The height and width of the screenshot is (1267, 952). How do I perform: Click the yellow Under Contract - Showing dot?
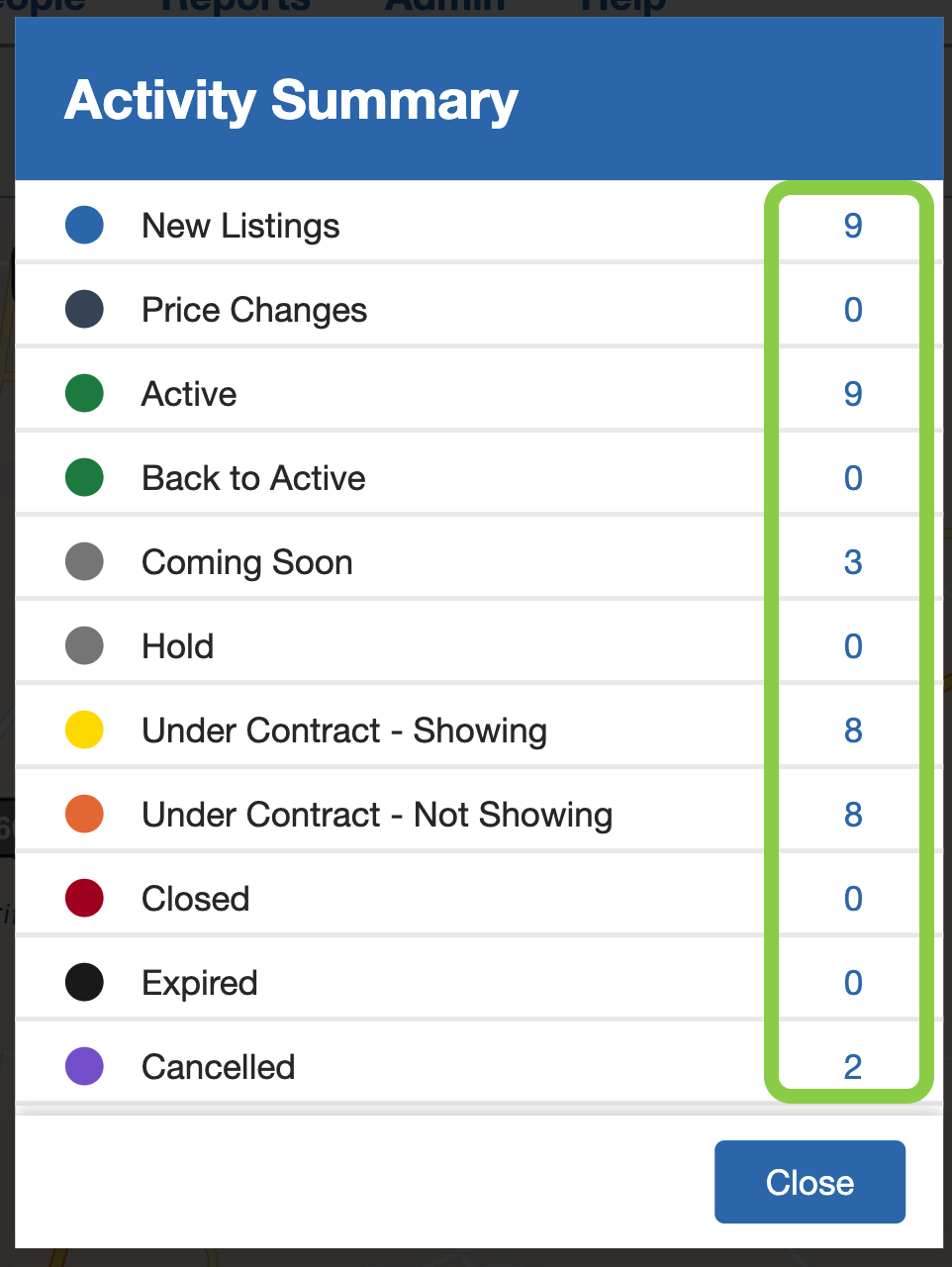pos(85,731)
